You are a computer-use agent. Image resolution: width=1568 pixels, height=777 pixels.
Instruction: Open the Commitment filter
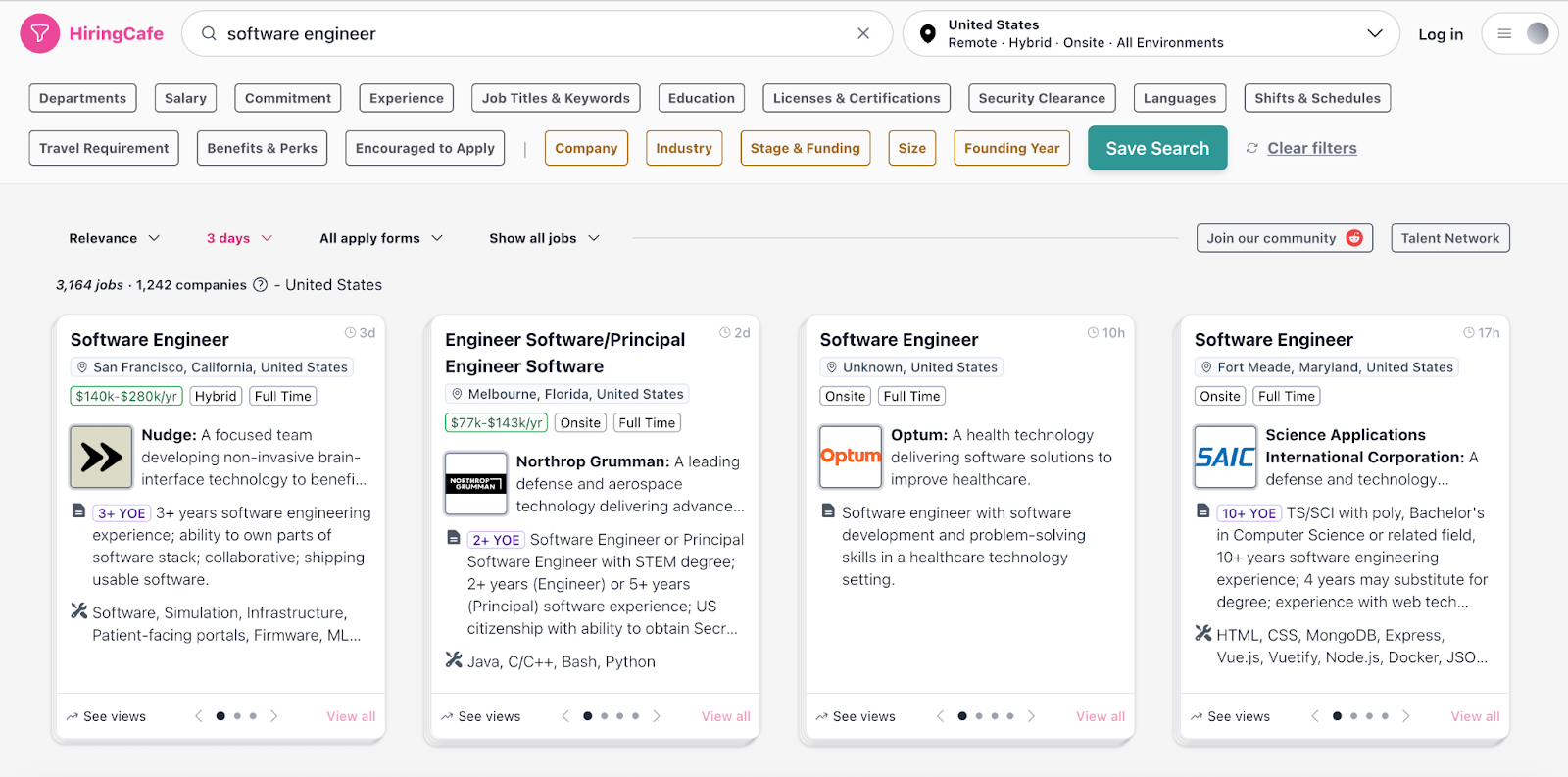pyautogui.click(x=288, y=98)
